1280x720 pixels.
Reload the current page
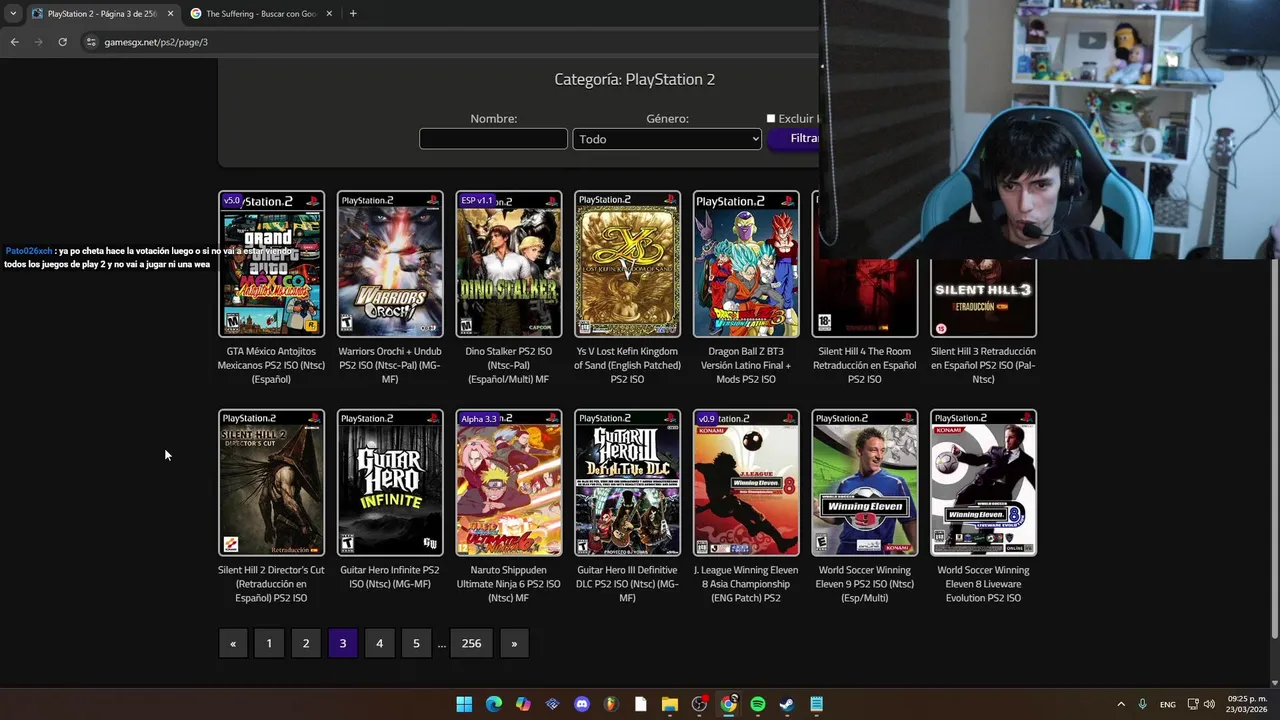pos(62,42)
